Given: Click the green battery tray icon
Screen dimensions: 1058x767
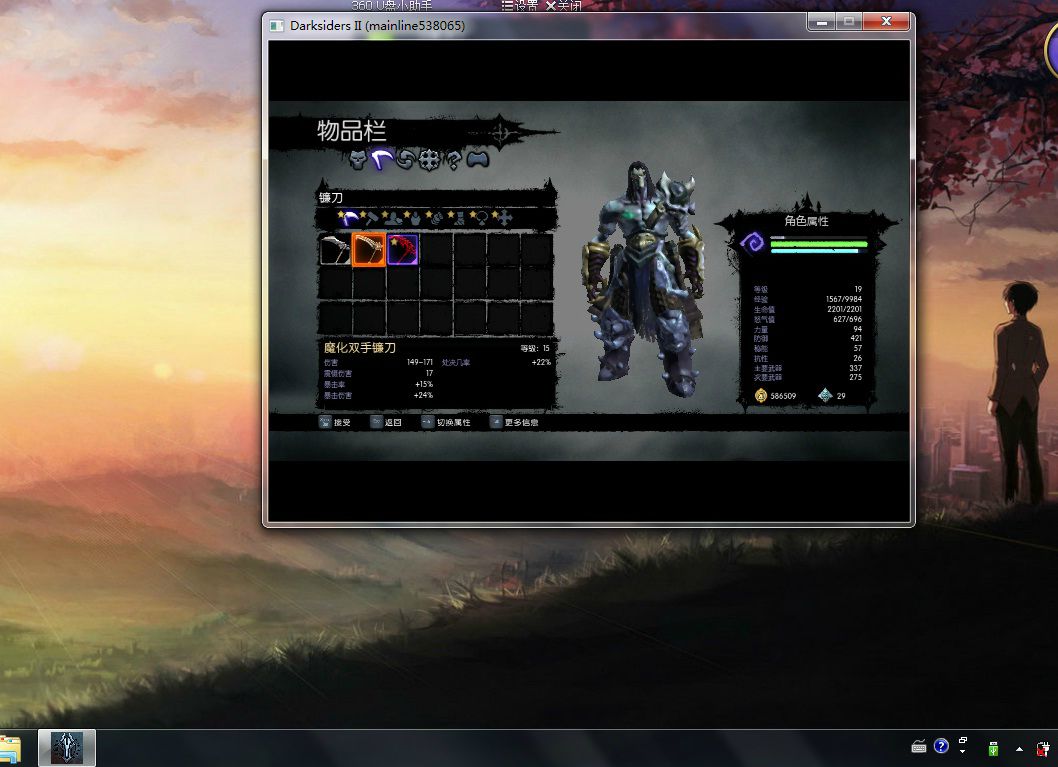Looking at the screenshot, I should pos(993,748).
